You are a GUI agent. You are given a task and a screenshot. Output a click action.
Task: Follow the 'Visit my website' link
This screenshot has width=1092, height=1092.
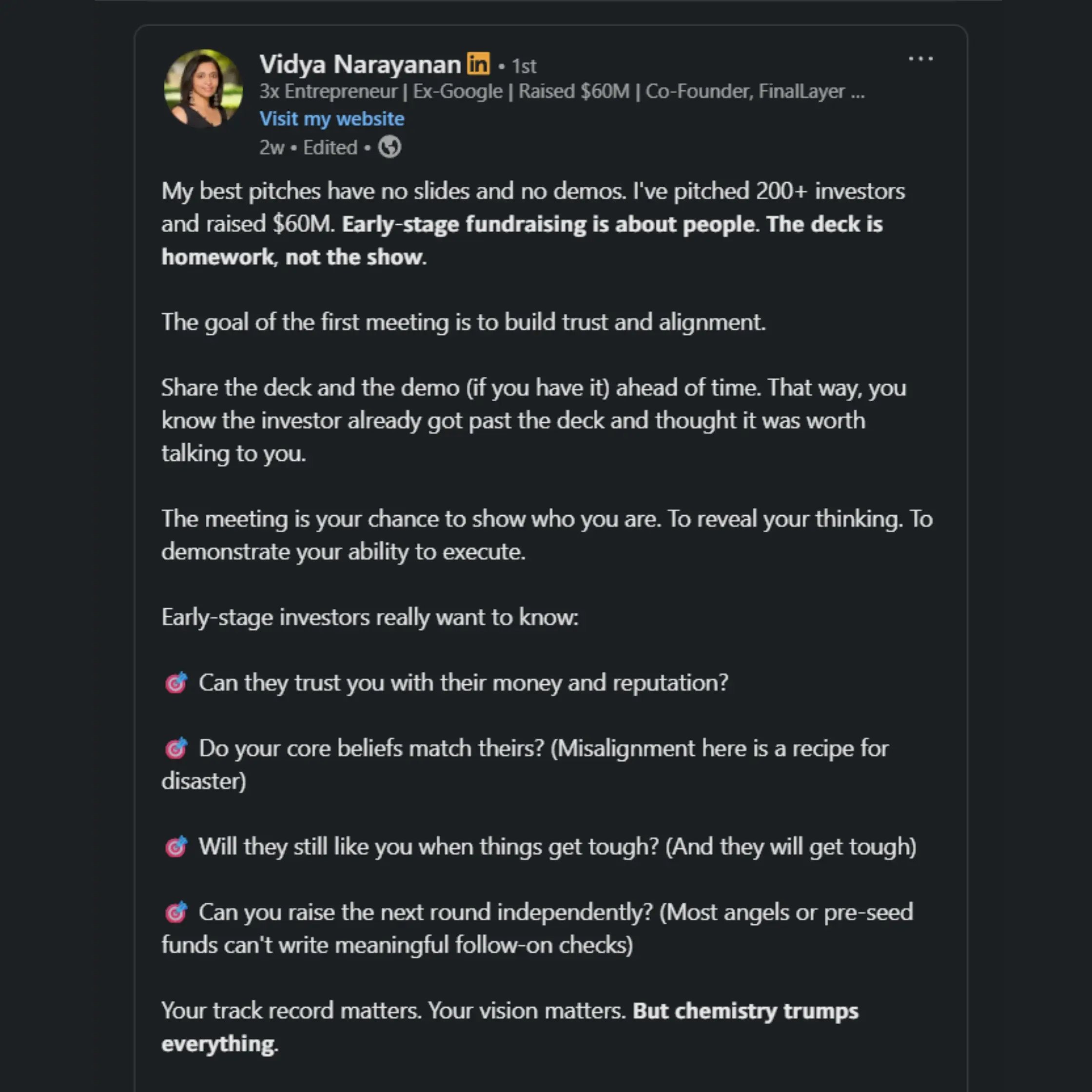[332, 118]
